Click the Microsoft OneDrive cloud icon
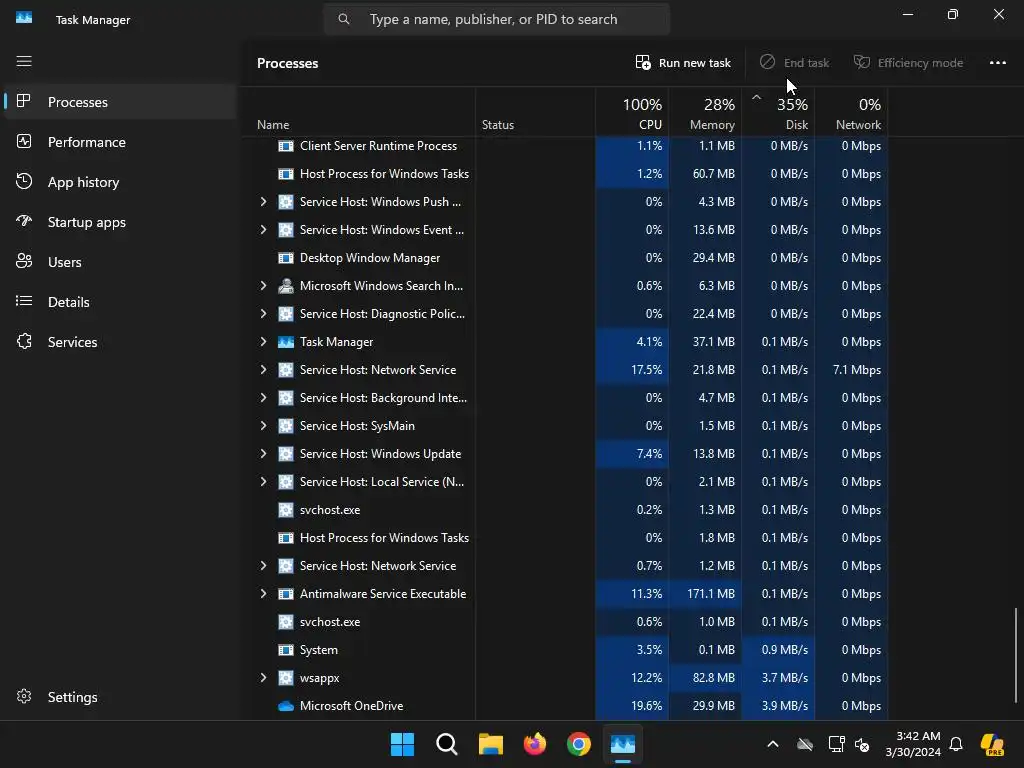 pyautogui.click(x=285, y=706)
